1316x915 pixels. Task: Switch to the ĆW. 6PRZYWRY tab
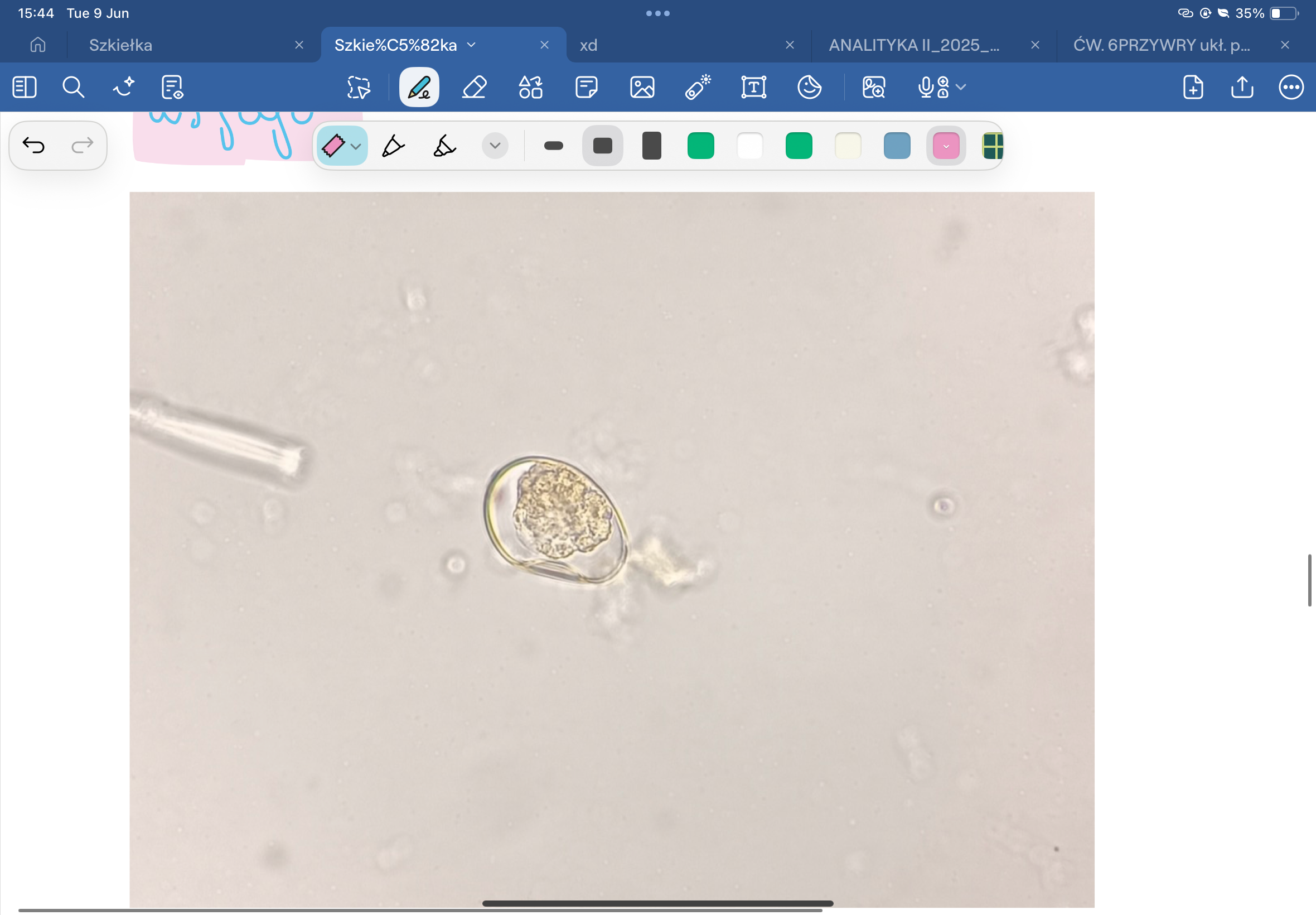coord(1162,45)
